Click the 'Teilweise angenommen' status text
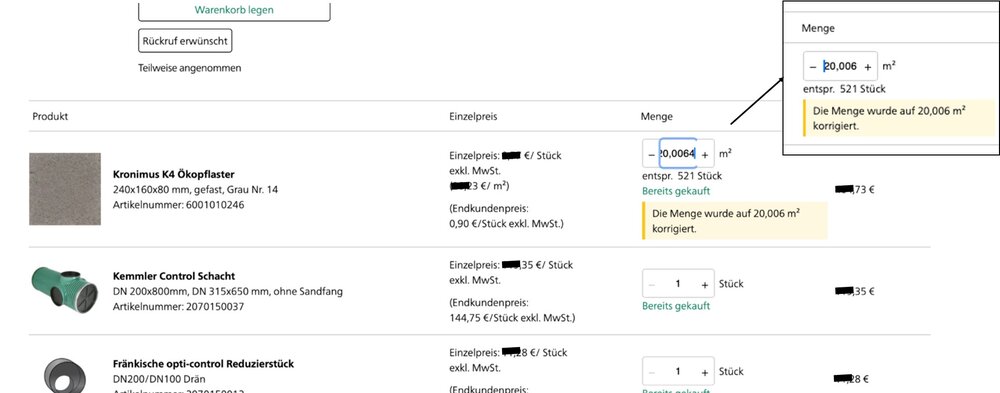This screenshot has height=393, width=1000. point(189,68)
